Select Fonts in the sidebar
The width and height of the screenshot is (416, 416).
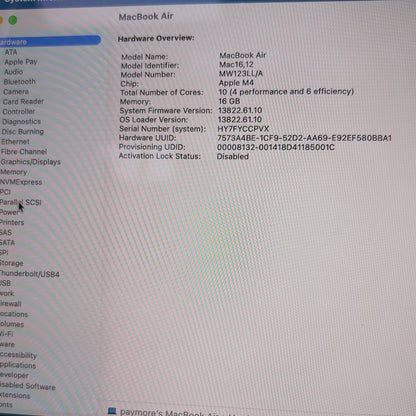6,405
